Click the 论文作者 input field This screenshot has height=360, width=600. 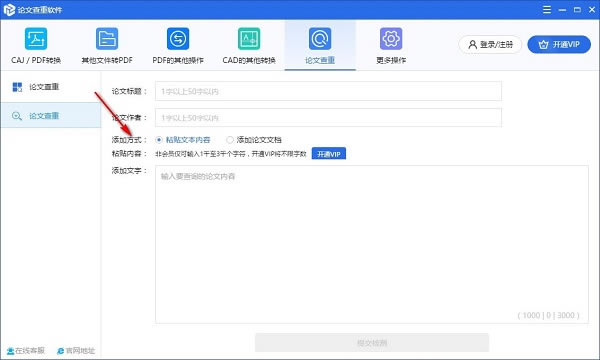[328, 117]
